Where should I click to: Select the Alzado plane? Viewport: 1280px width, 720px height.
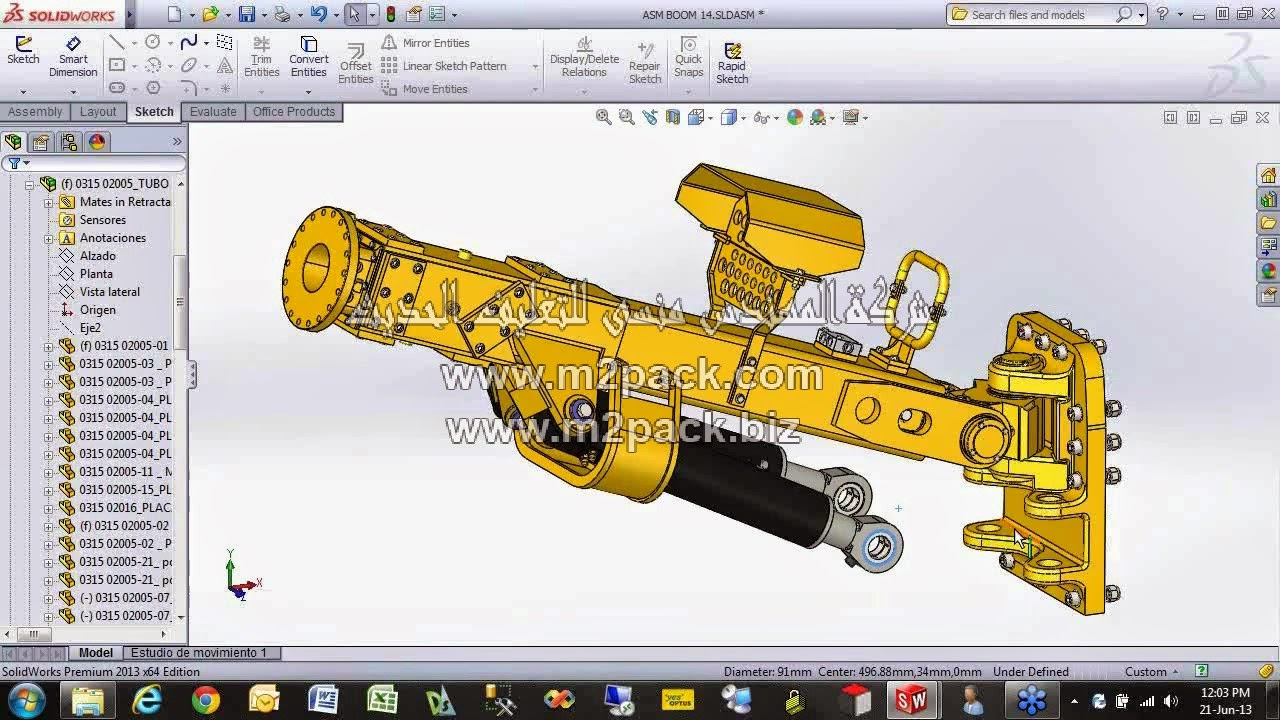coord(97,256)
